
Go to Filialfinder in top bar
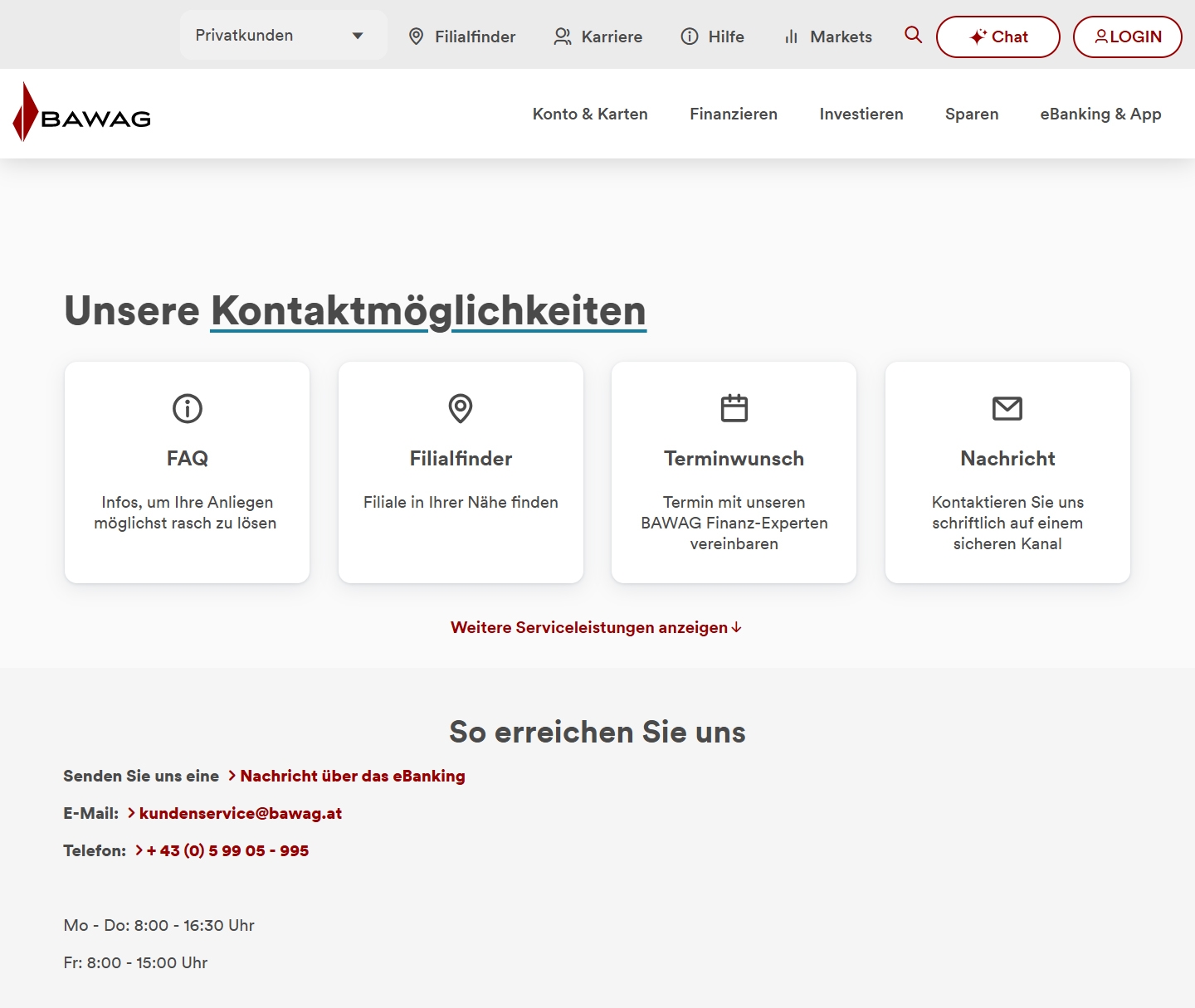[x=462, y=37]
